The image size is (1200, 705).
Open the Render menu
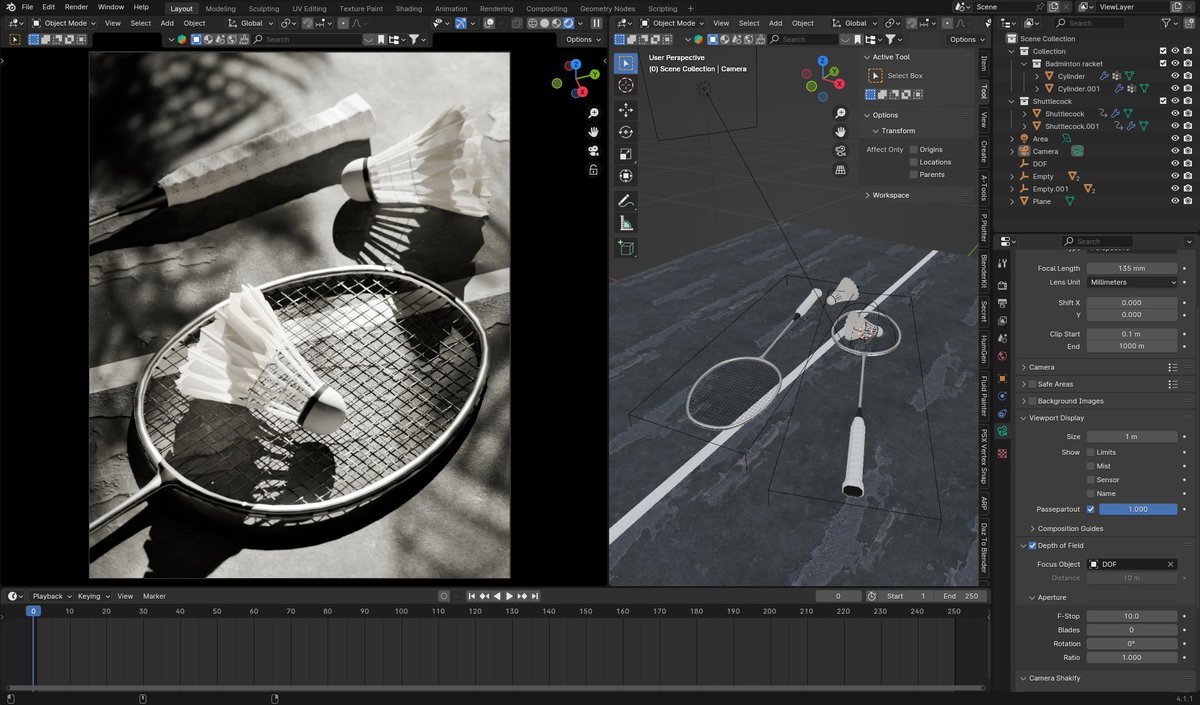tap(76, 7)
